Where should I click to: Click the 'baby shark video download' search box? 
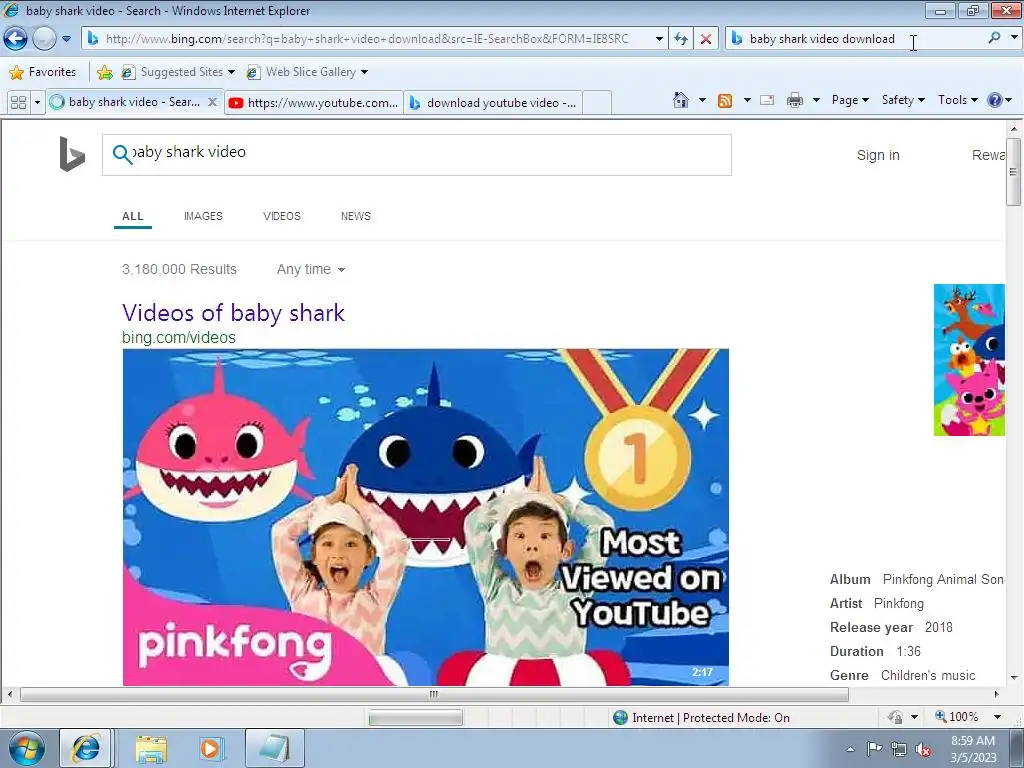click(x=856, y=39)
